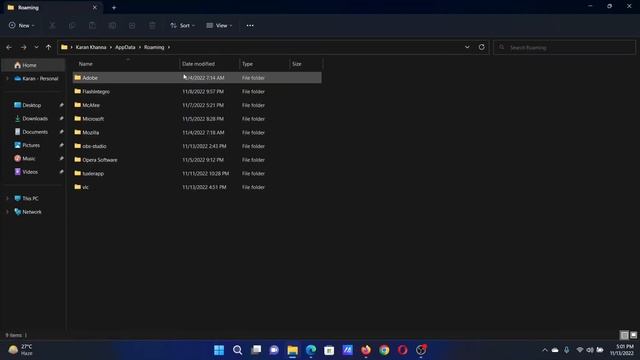Click the Cut toolbar icon

point(52,25)
